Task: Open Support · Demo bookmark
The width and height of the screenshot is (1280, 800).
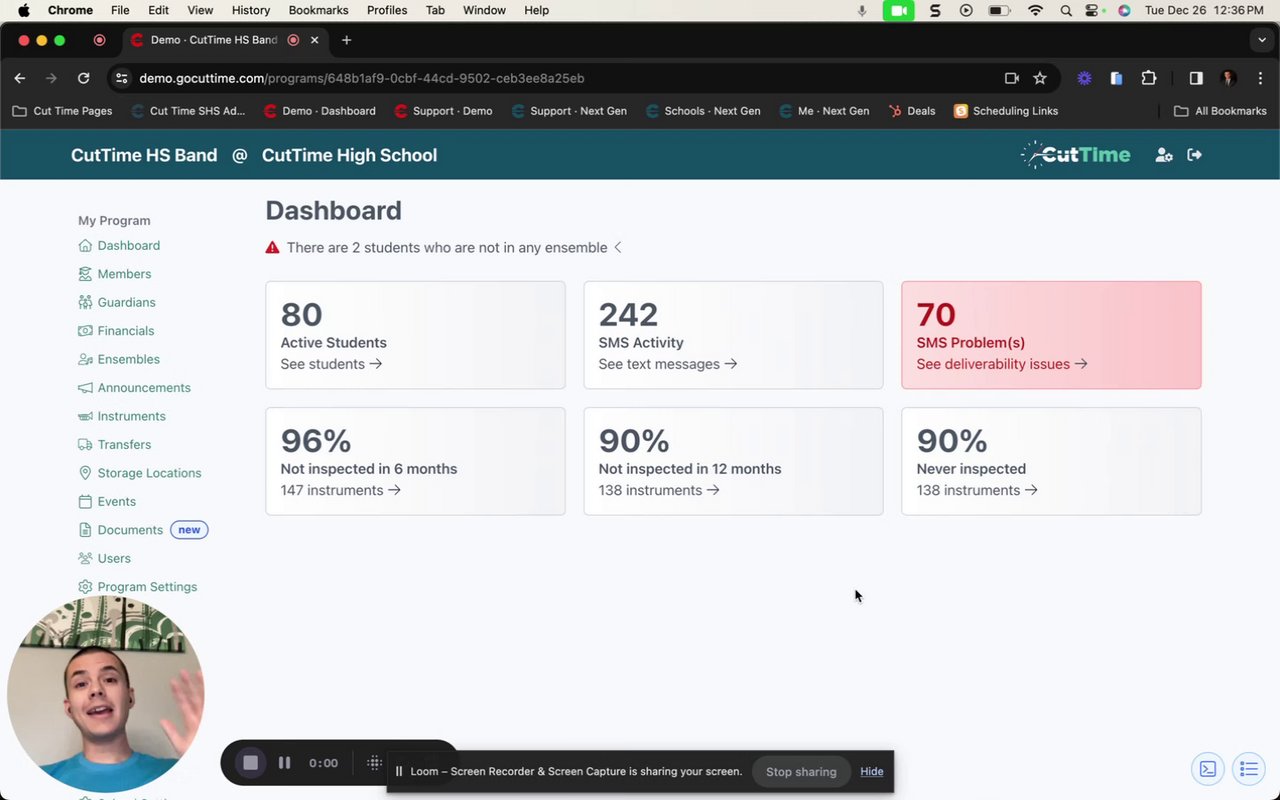Action: click(x=443, y=111)
